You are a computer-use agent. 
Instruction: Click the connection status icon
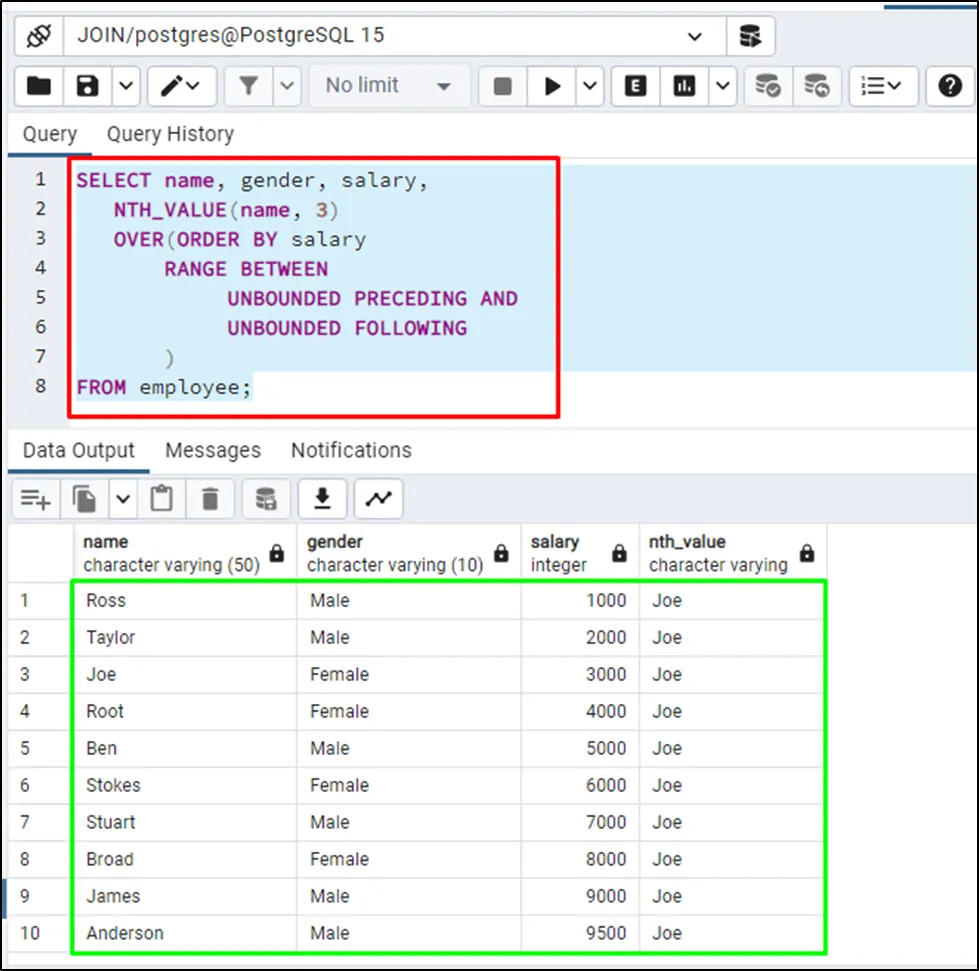[38, 36]
